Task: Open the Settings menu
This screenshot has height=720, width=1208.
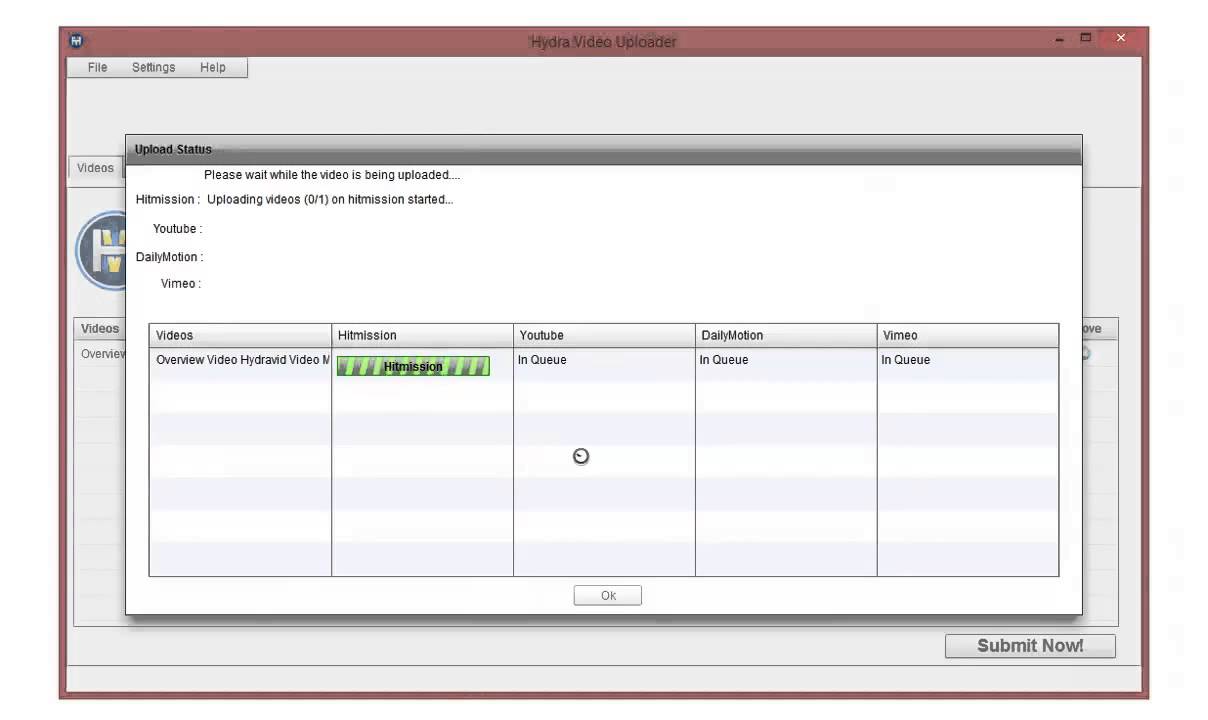Action: click(x=153, y=68)
